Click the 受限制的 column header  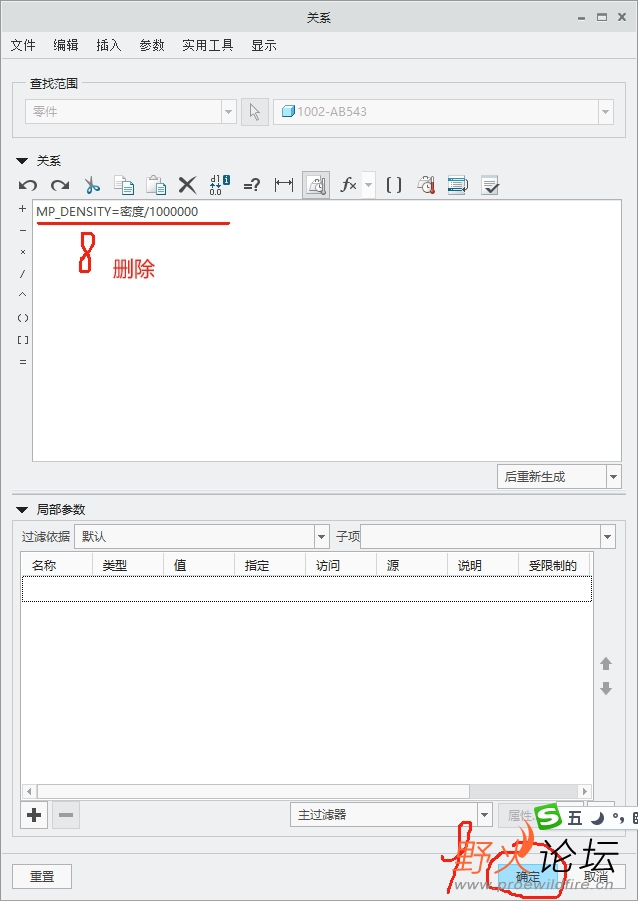(x=555, y=565)
